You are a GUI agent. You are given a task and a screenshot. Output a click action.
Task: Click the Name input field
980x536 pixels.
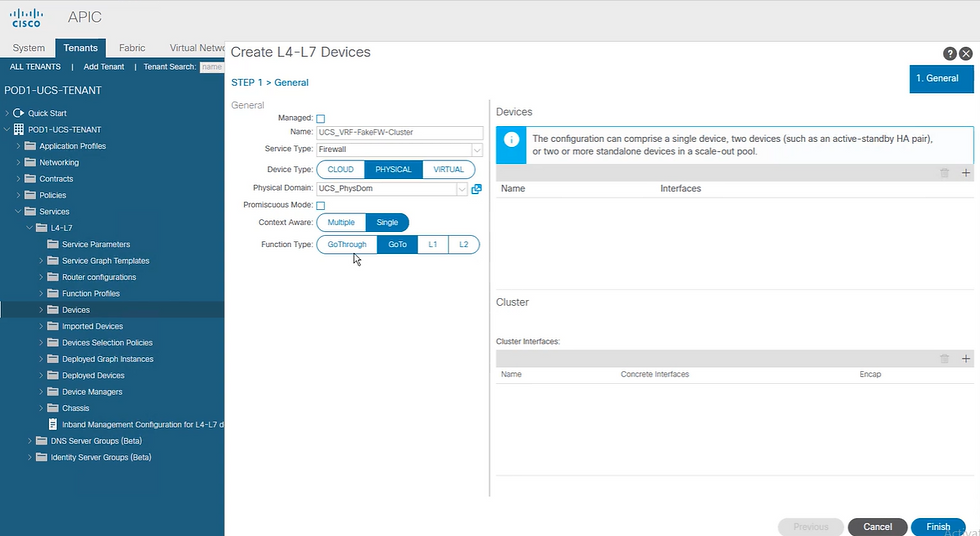[x=399, y=132]
